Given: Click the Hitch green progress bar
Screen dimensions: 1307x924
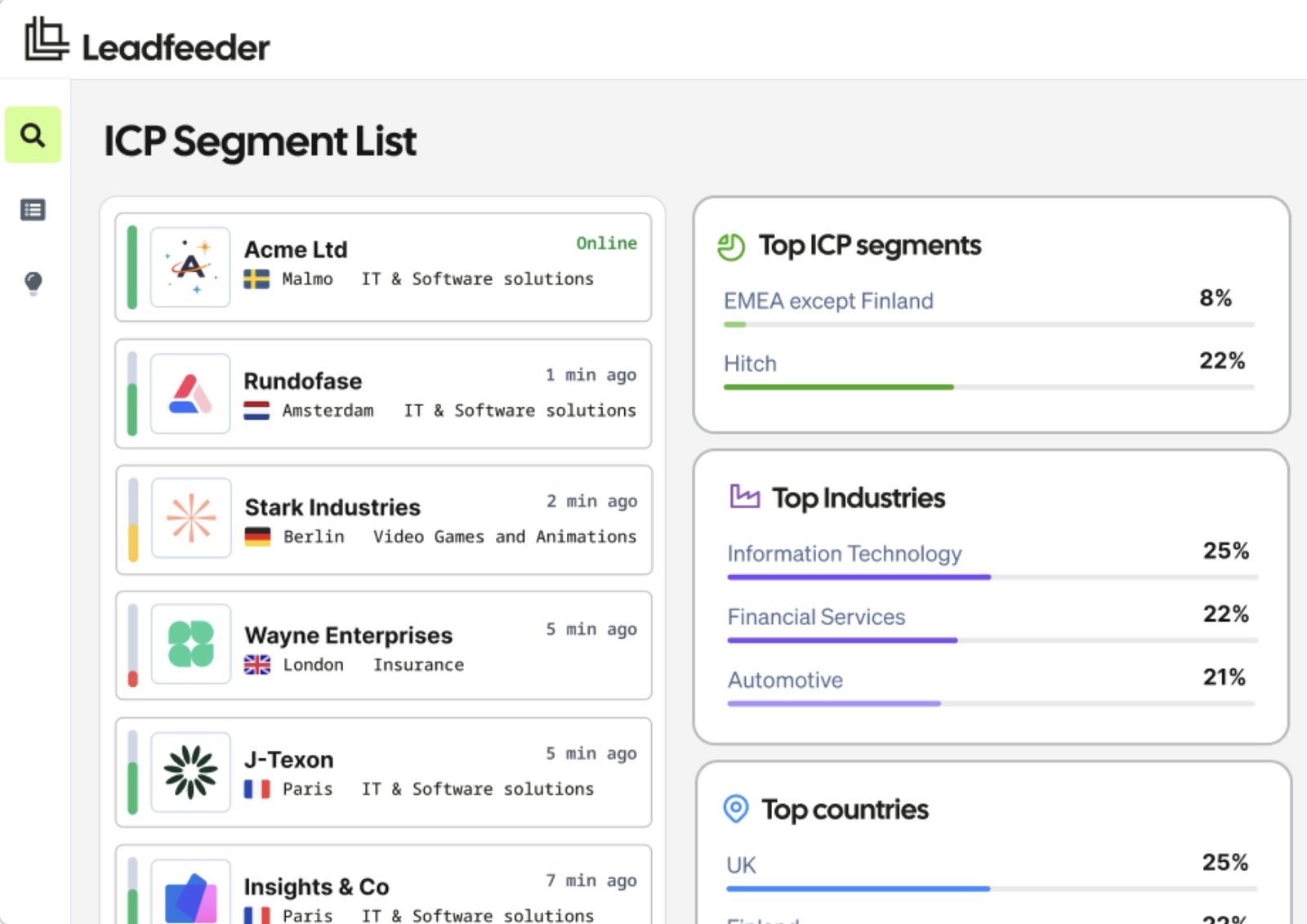Looking at the screenshot, I should tap(838, 387).
